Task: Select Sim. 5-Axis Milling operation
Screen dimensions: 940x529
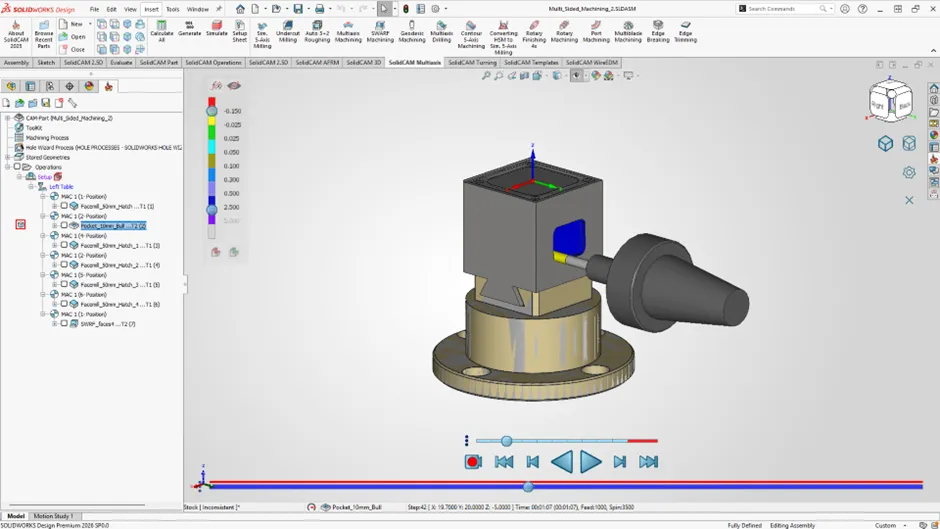Action: tap(262, 35)
